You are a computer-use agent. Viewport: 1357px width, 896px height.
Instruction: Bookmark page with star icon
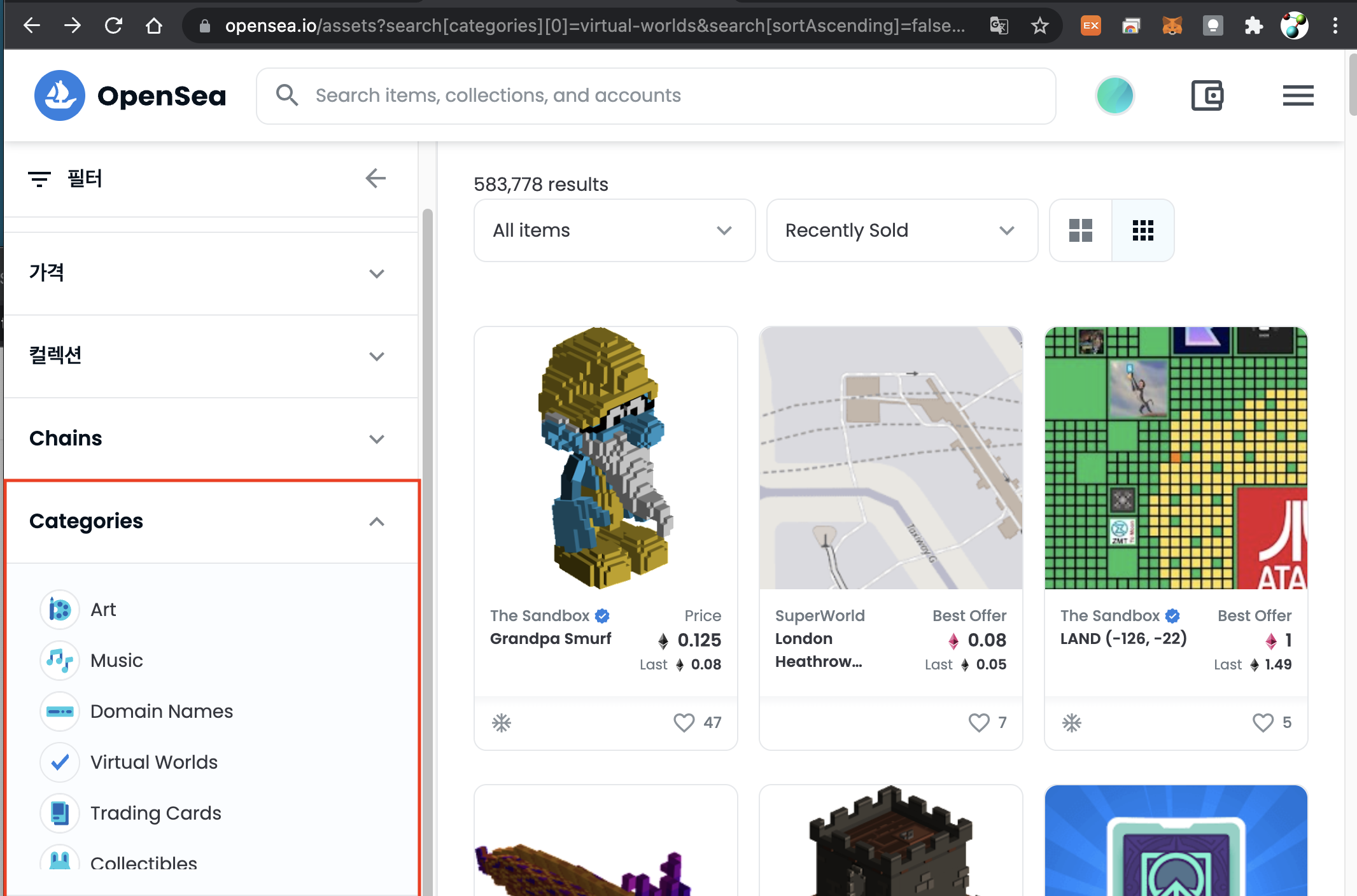(x=1039, y=26)
